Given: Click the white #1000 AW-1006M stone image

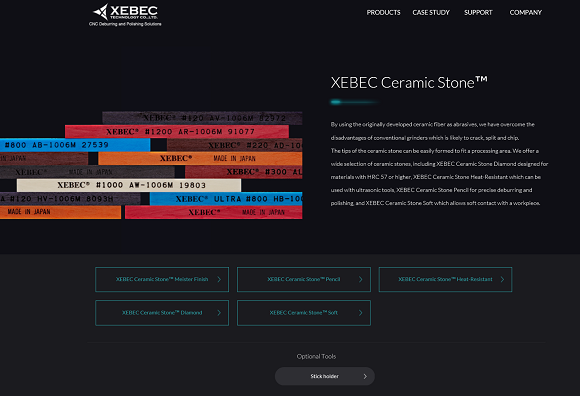Looking at the screenshot, I should coord(129,185).
